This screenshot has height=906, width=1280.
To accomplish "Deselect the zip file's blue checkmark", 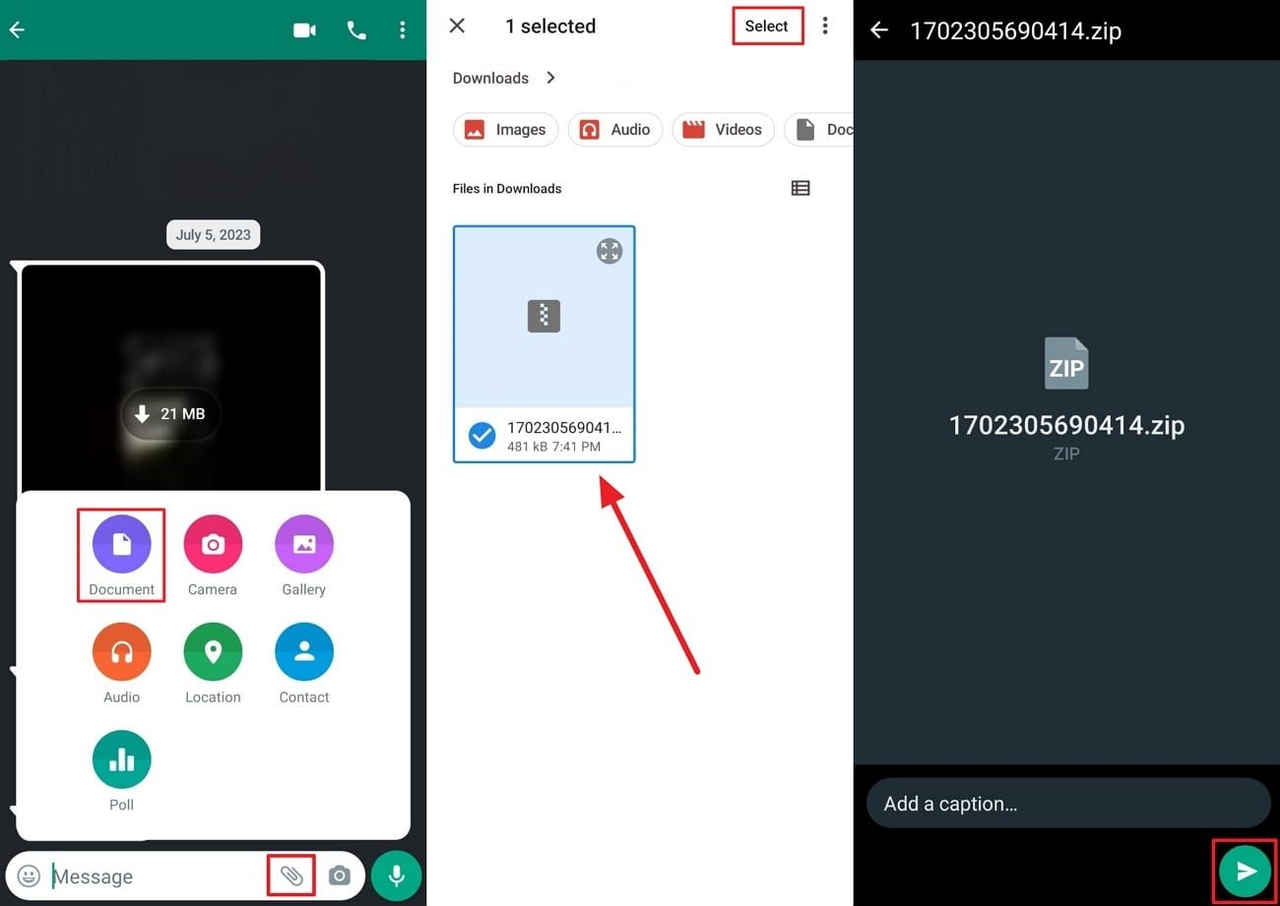I will click(x=482, y=435).
